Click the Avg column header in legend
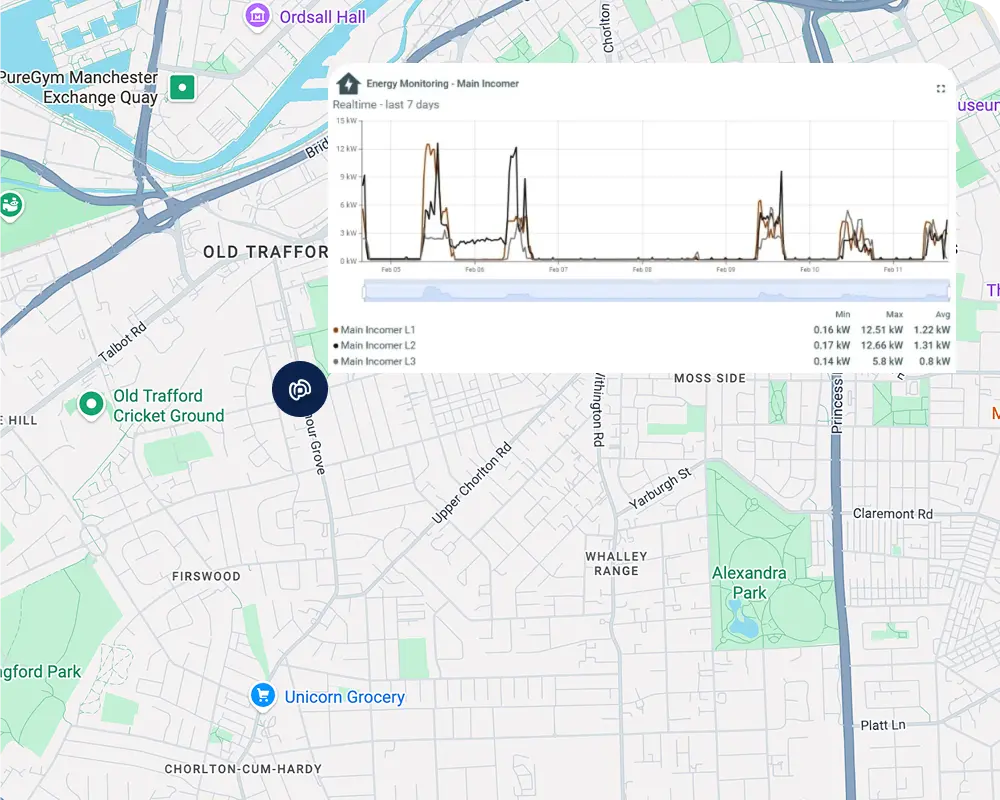 941,314
